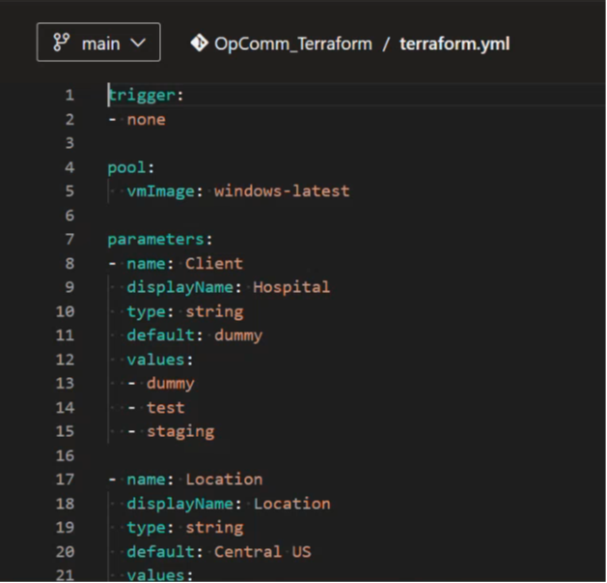The image size is (607, 583).
Task: Open the main branch selector dropdown
Action: [x=98, y=44]
